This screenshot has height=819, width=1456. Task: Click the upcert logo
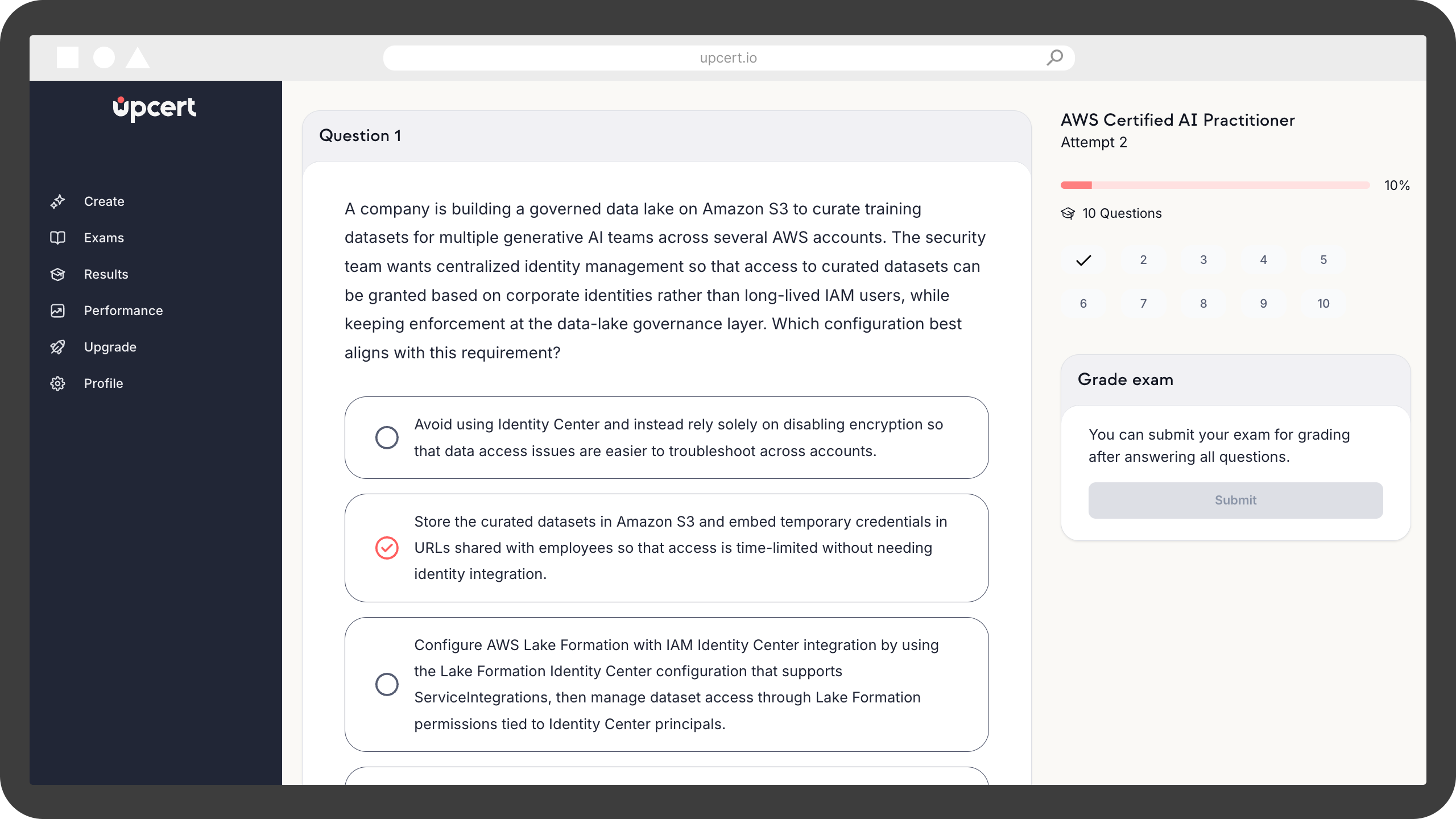click(x=154, y=109)
